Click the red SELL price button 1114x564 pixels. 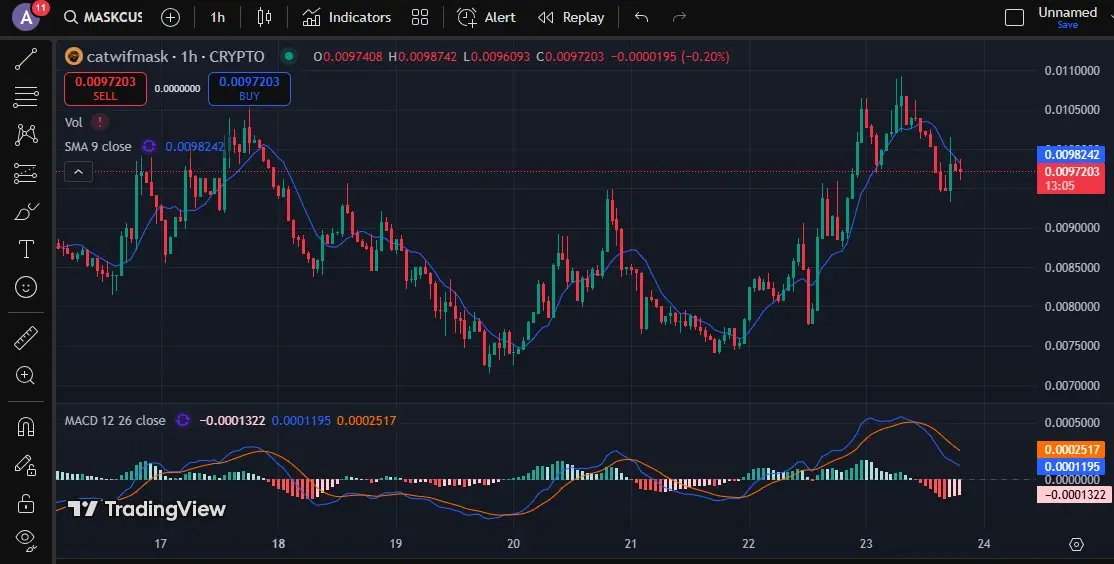point(105,89)
